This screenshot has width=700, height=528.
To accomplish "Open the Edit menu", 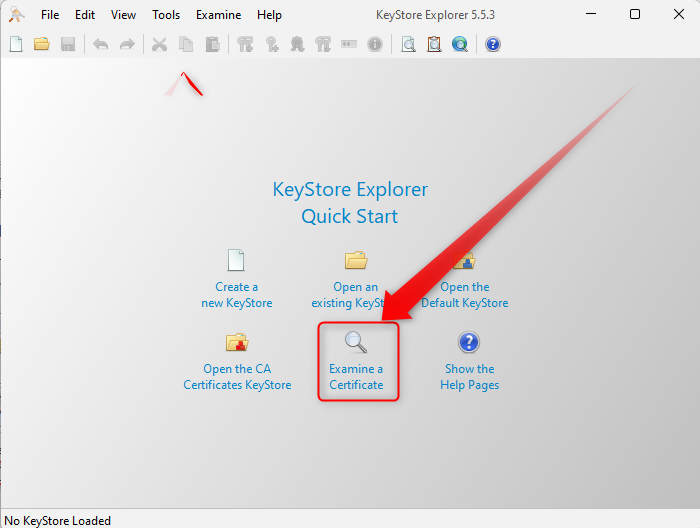I will (85, 15).
